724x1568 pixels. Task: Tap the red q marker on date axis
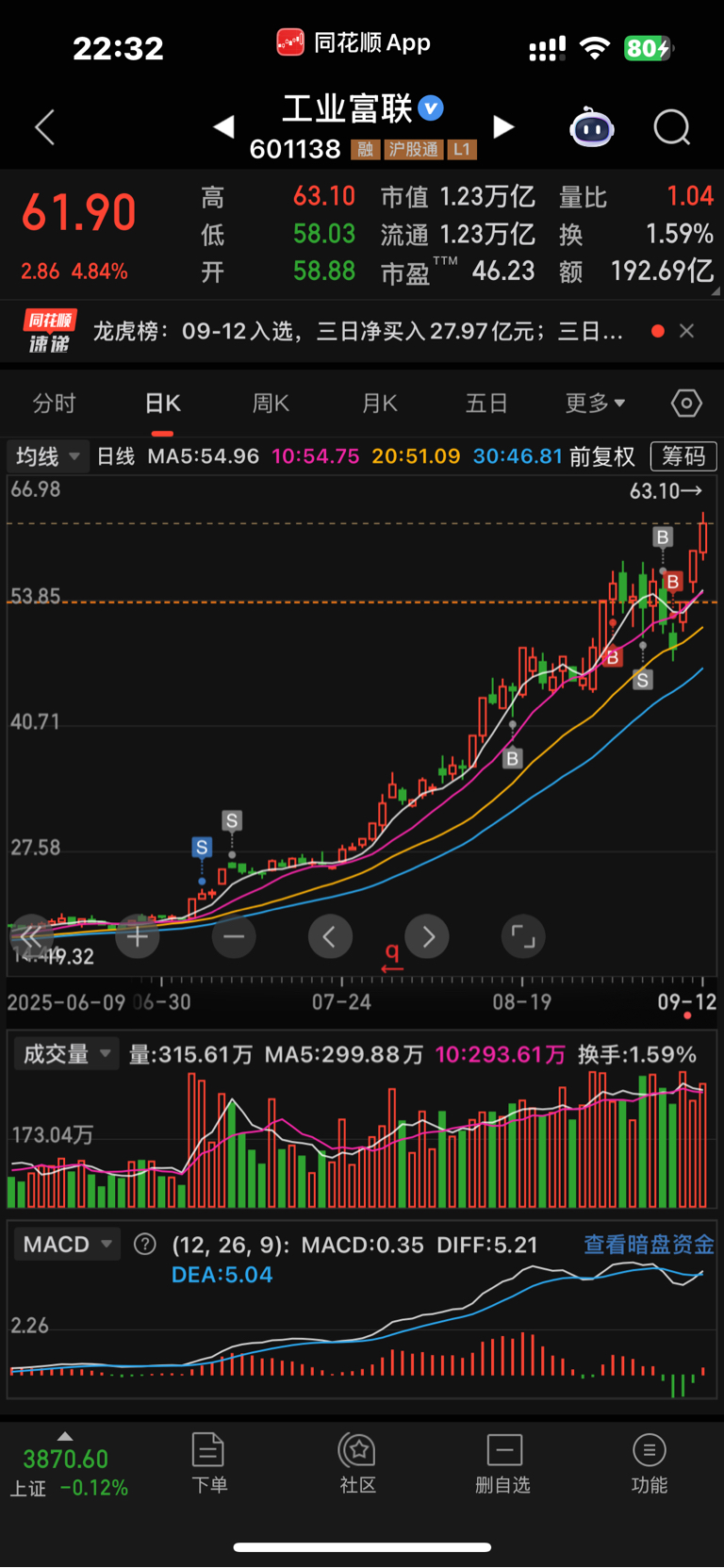tap(392, 956)
